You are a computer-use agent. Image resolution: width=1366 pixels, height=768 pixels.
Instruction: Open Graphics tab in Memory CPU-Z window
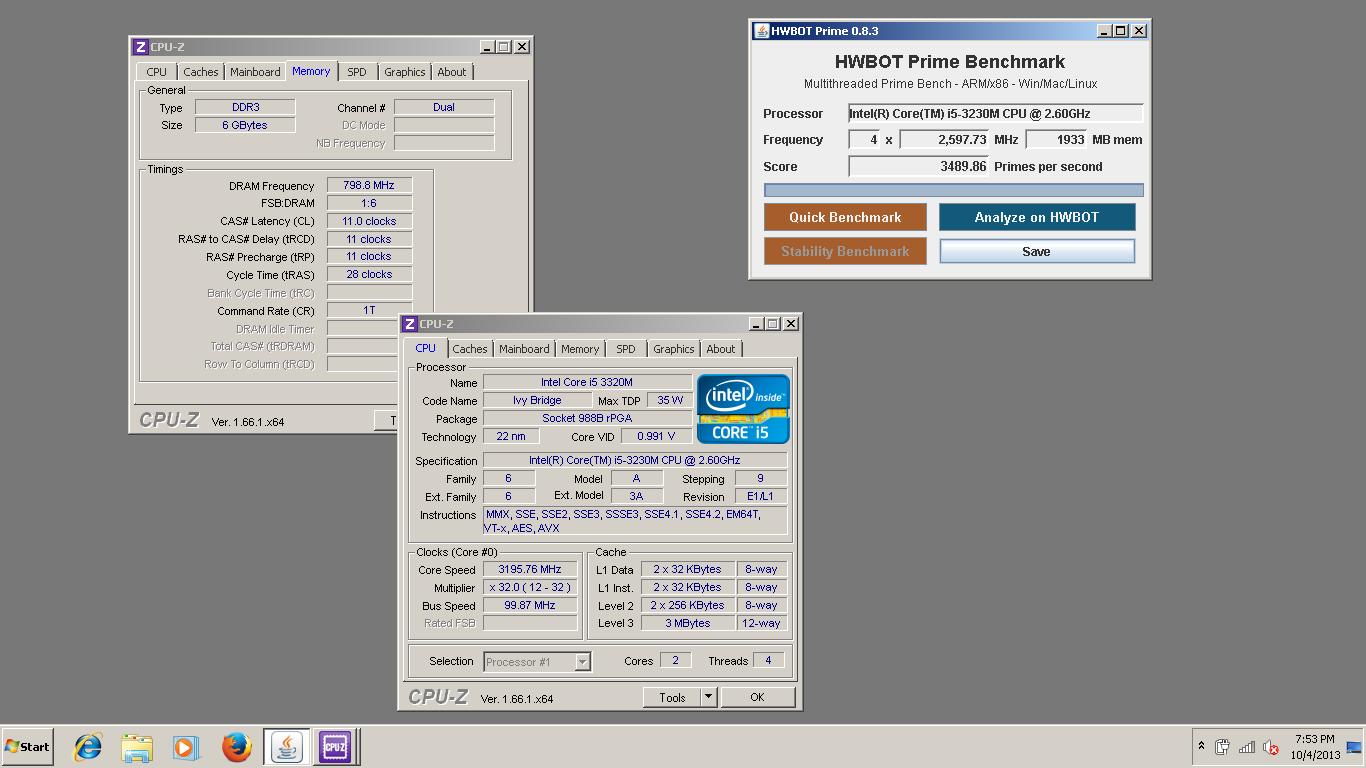click(x=404, y=72)
